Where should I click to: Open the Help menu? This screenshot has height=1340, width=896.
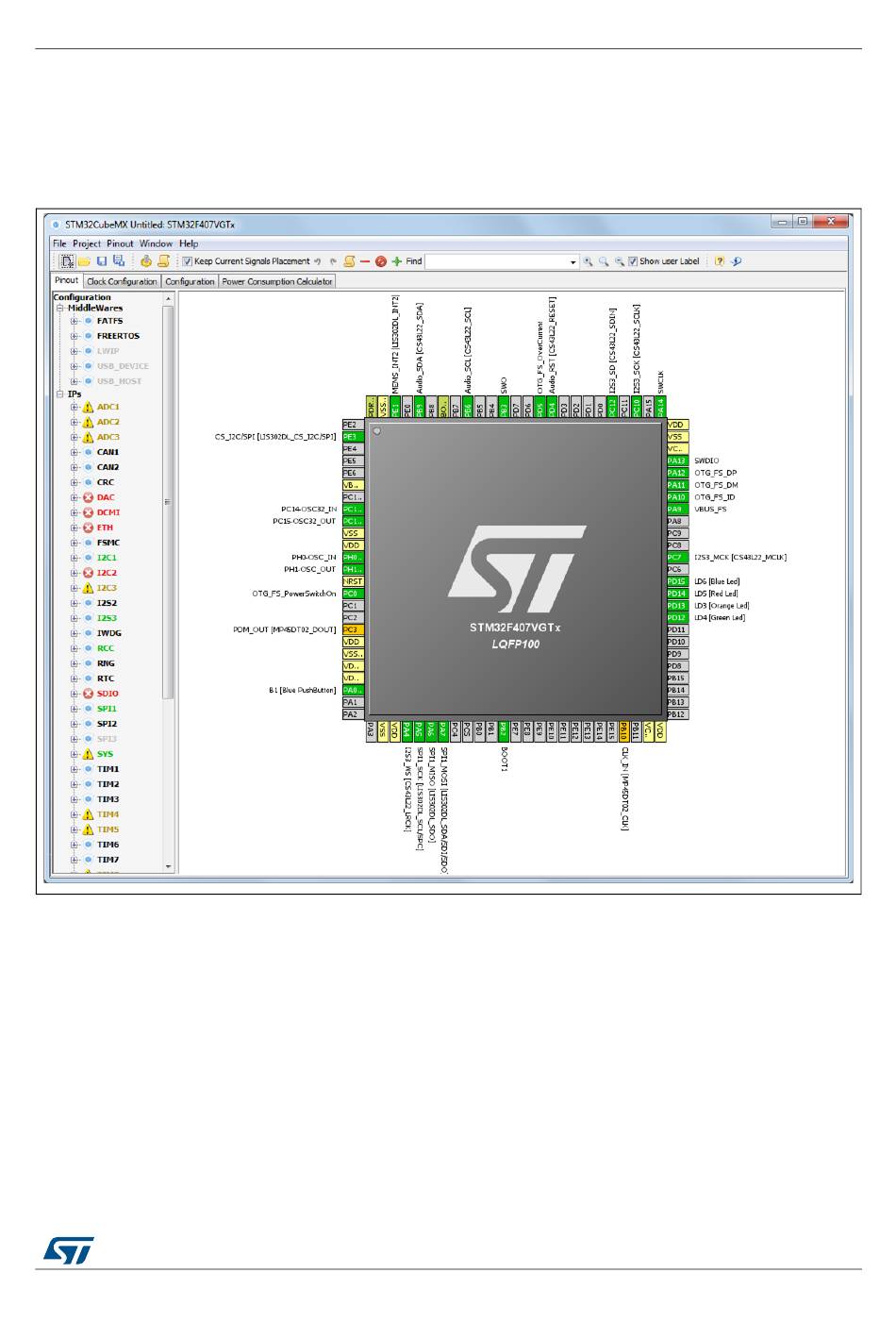point(189,243)
